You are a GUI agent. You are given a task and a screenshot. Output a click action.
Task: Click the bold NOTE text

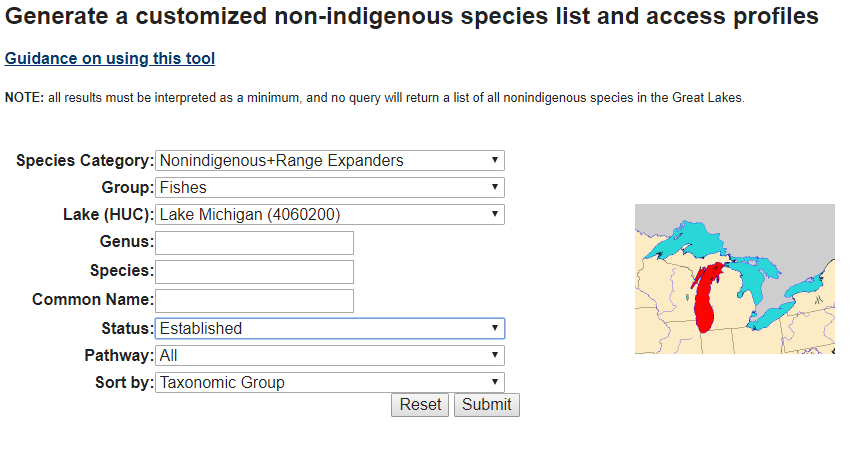coord(24,98)
